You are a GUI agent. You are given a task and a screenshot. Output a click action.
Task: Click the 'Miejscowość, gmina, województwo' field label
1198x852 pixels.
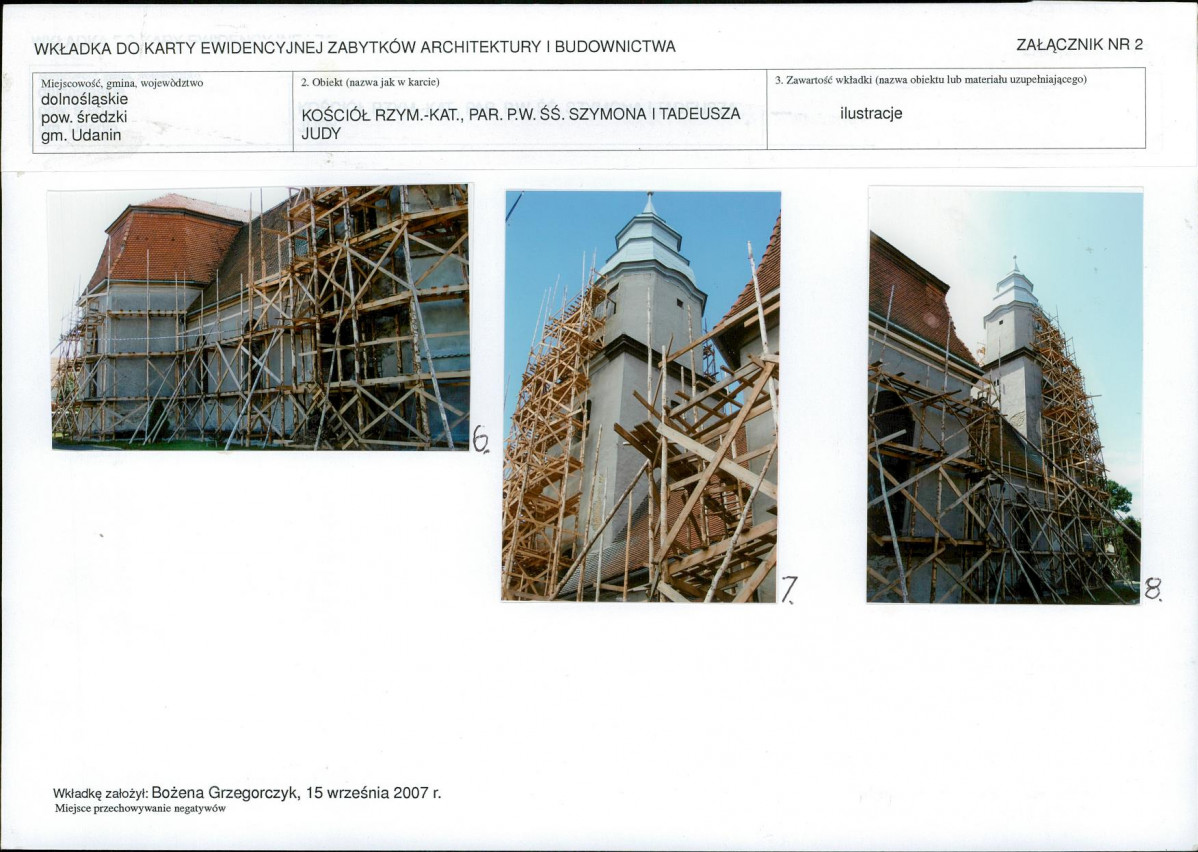click(x=122, y=83)
